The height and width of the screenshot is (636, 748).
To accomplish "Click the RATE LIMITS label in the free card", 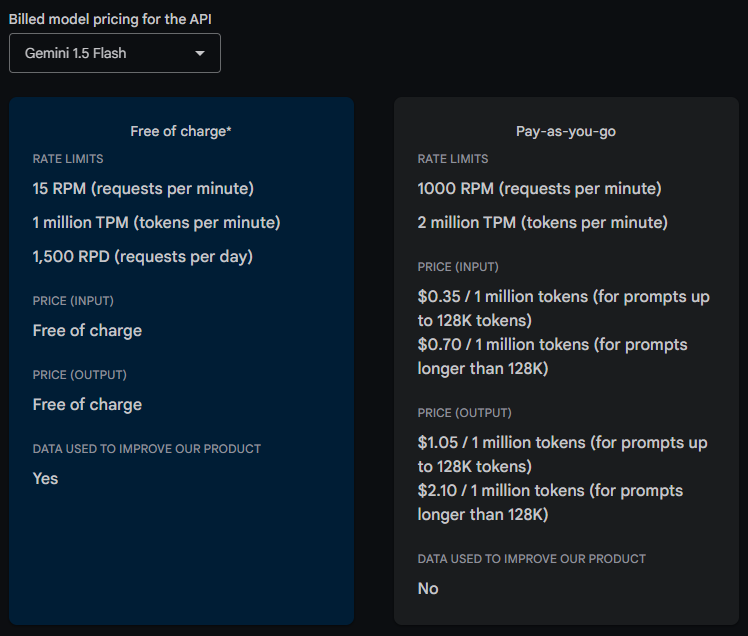I will [68, 159].
